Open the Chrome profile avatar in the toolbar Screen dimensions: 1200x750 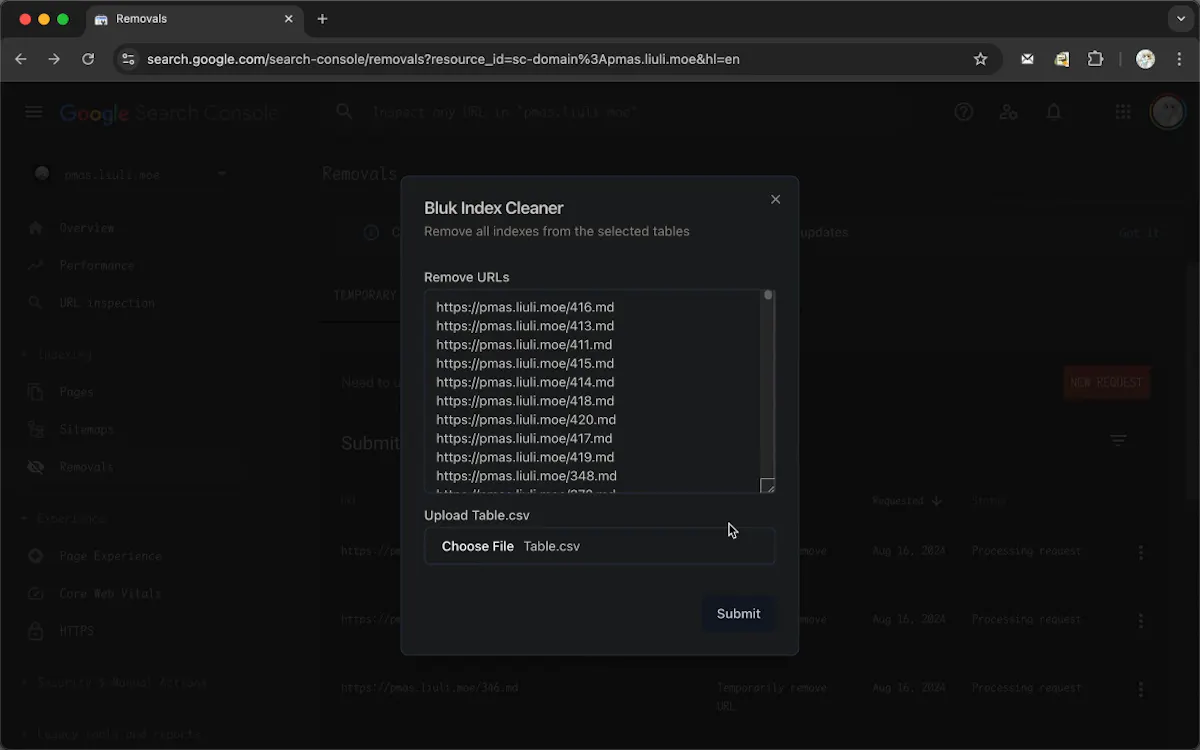click(1146, 59)
